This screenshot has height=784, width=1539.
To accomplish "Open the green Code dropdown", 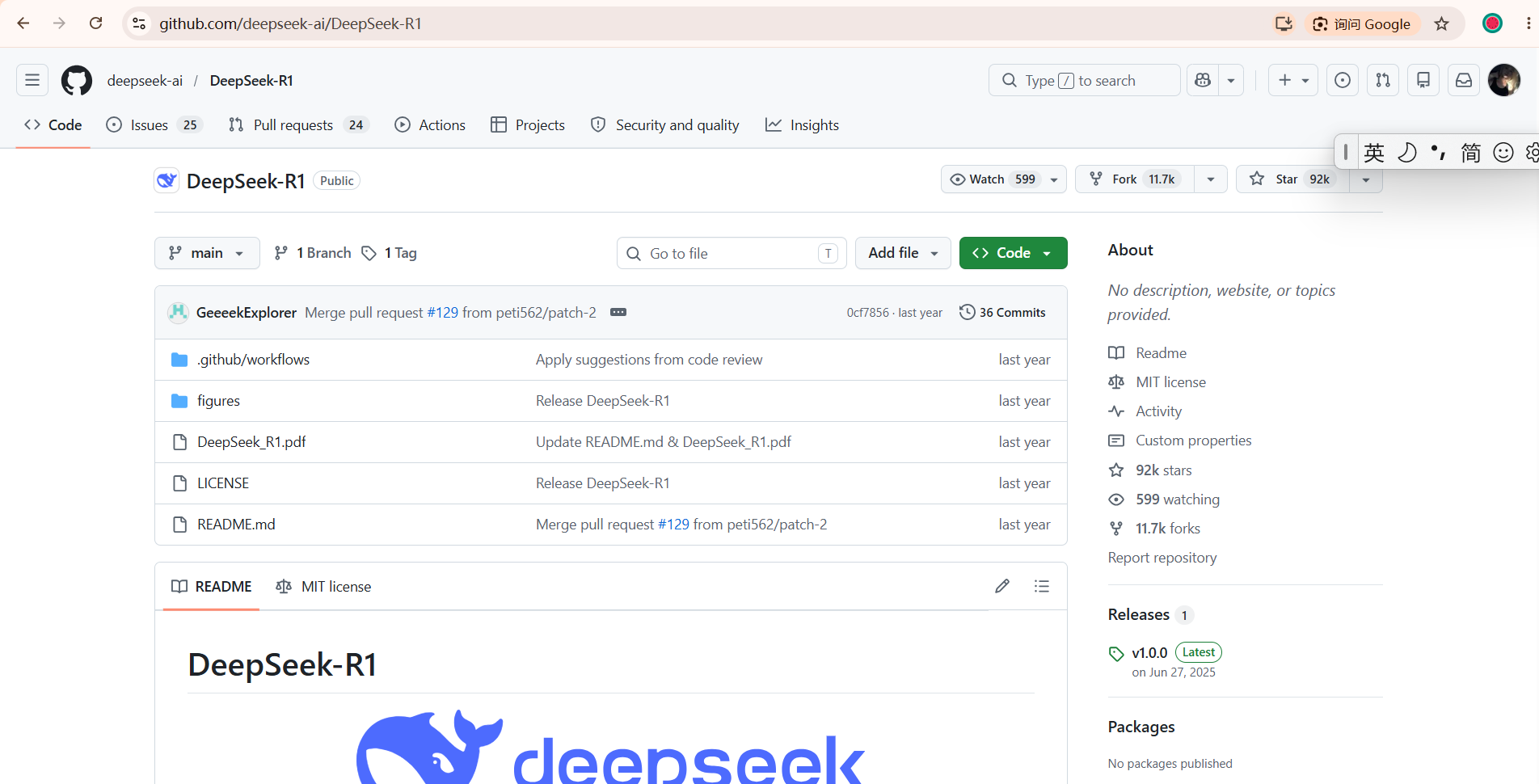I will tap(1013, 253).
